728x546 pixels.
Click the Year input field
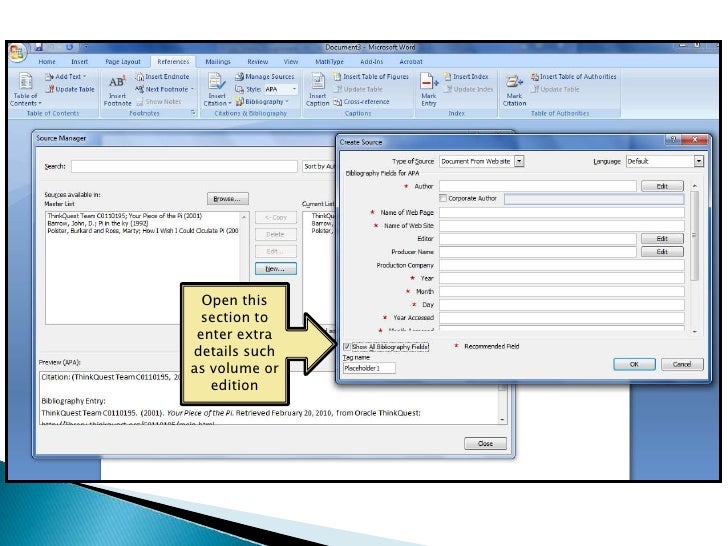pyautogui.click(x=562, y=278)
